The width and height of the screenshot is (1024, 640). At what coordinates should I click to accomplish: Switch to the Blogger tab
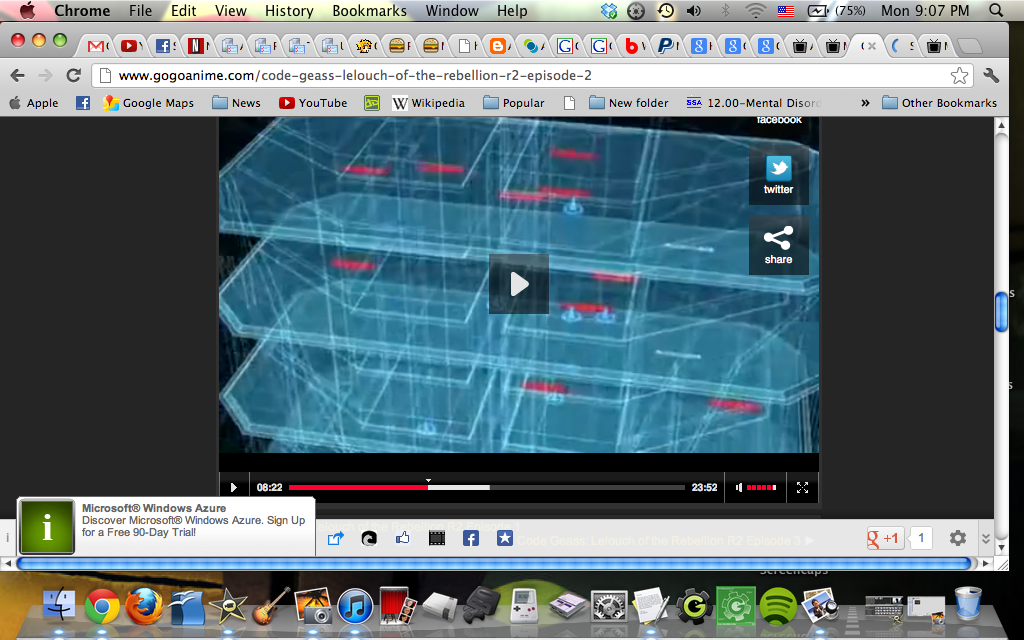[498, 46]
